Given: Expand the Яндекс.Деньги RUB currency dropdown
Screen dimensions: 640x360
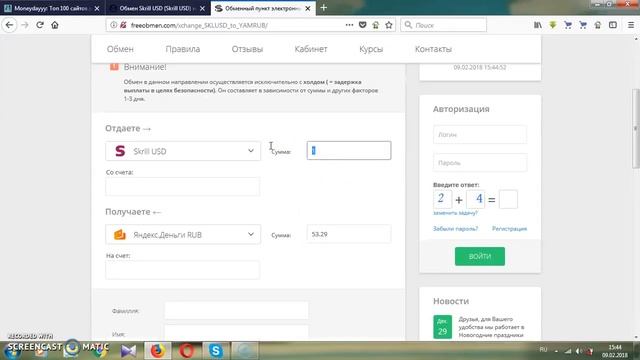Looking at the screenshot, I should click(x=183, y=234).
